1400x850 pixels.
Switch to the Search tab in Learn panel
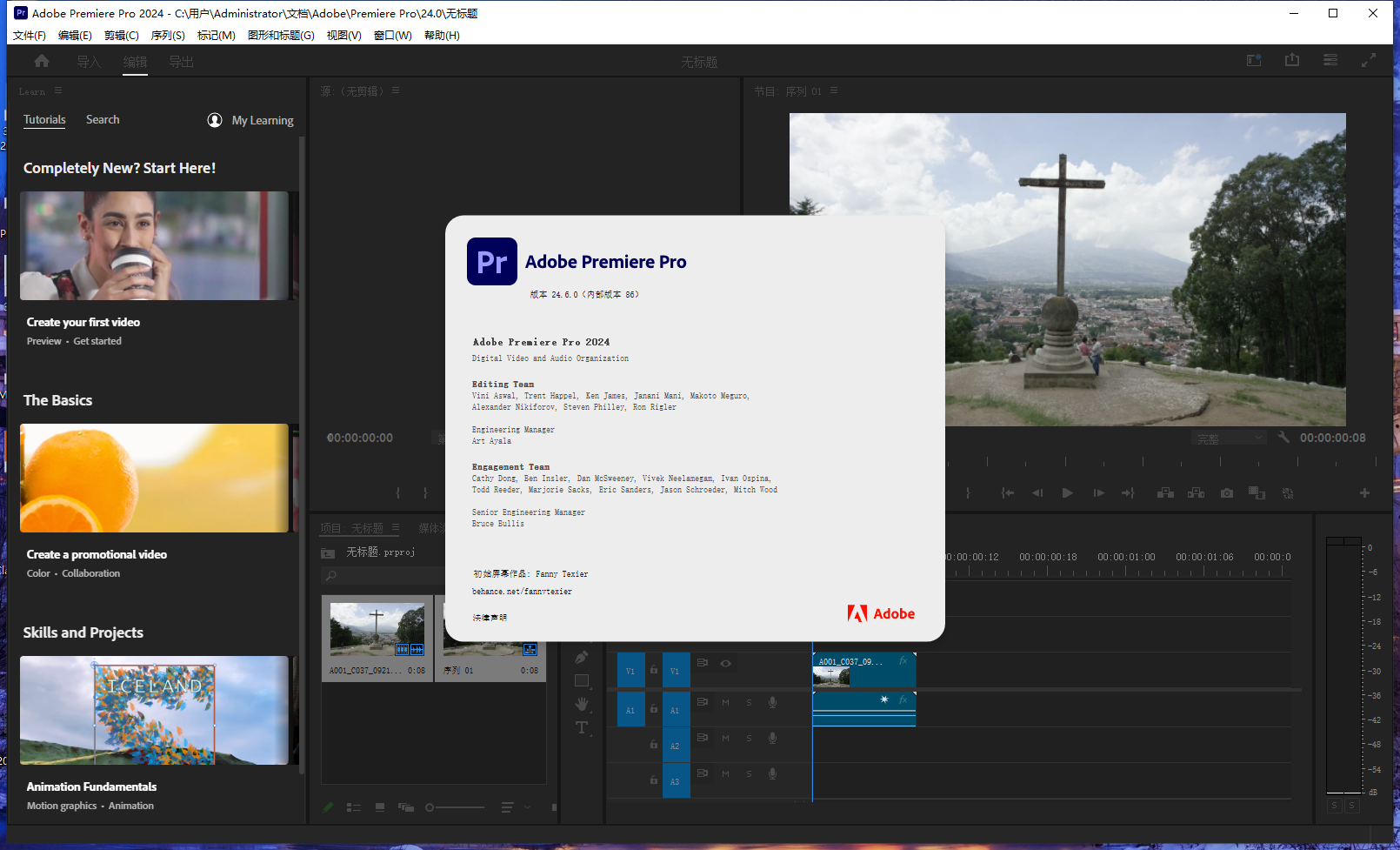[103, 119]
